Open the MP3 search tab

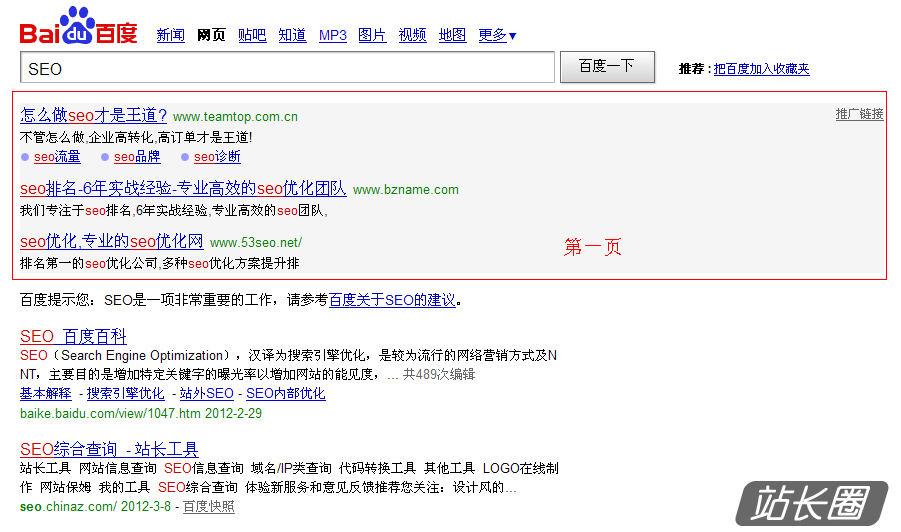coord(333,36)
